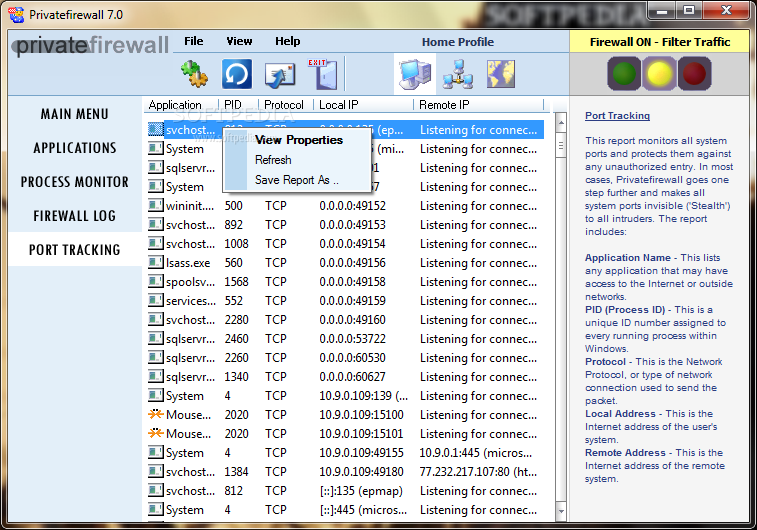
Task: Click the icon of svchost row PID 892
Action: [x=155, y=224]
